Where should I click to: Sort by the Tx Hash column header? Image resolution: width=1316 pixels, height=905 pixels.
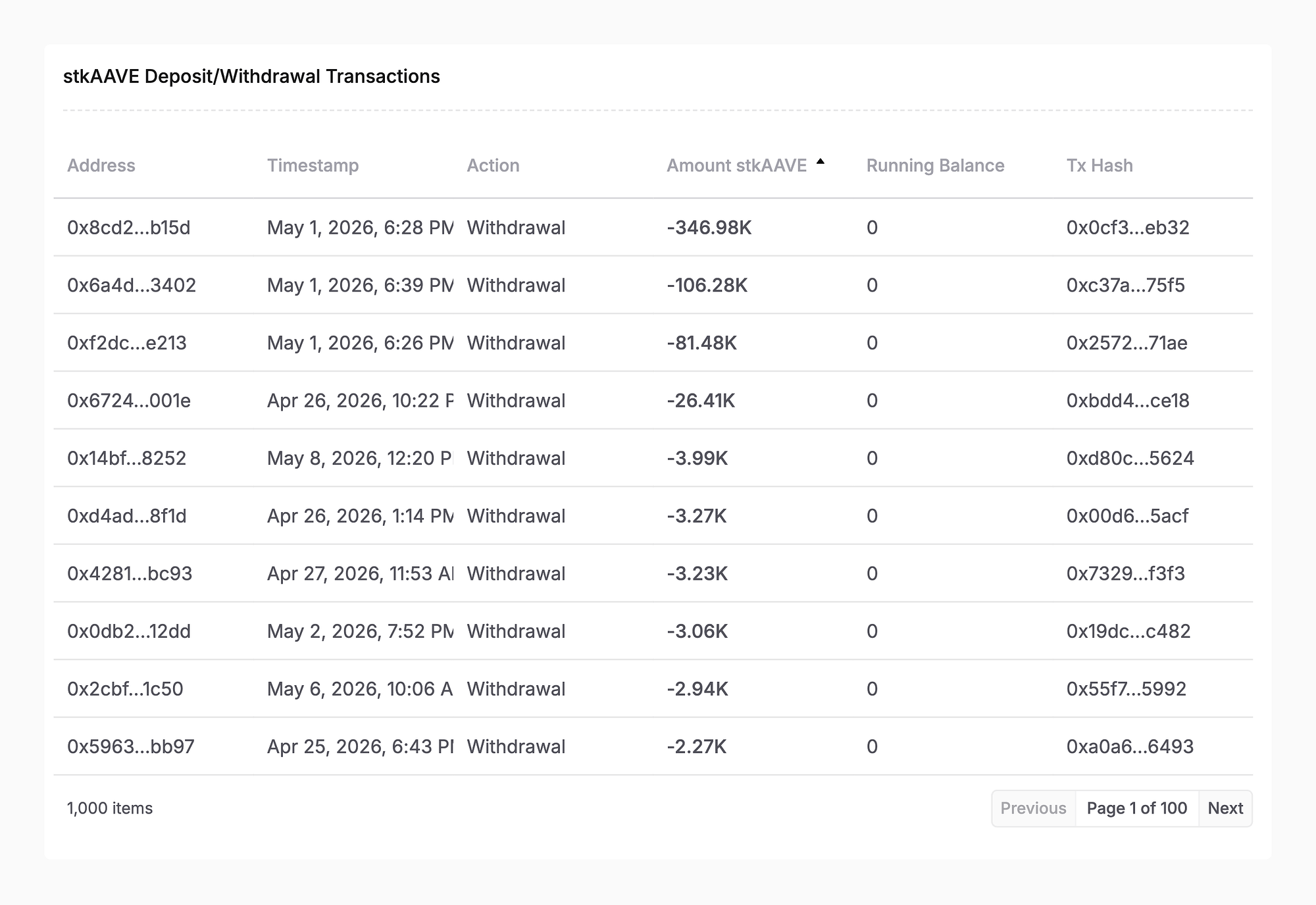(x=1100, y=165)
